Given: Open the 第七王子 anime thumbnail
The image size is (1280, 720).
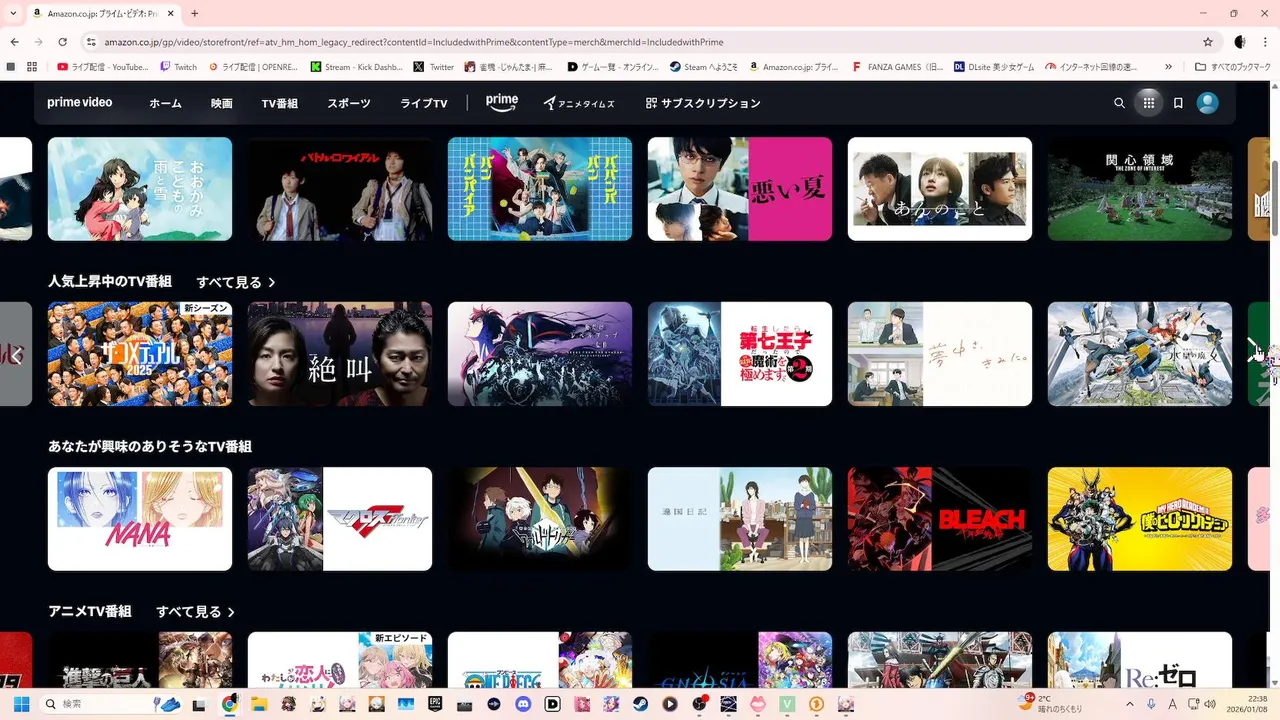Looking at the screenshot, I should pos(740,354).
